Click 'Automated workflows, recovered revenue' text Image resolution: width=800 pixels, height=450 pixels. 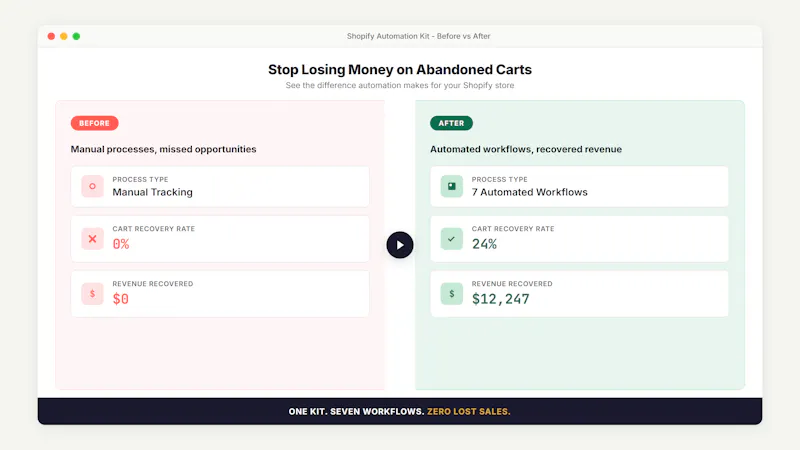526,149
